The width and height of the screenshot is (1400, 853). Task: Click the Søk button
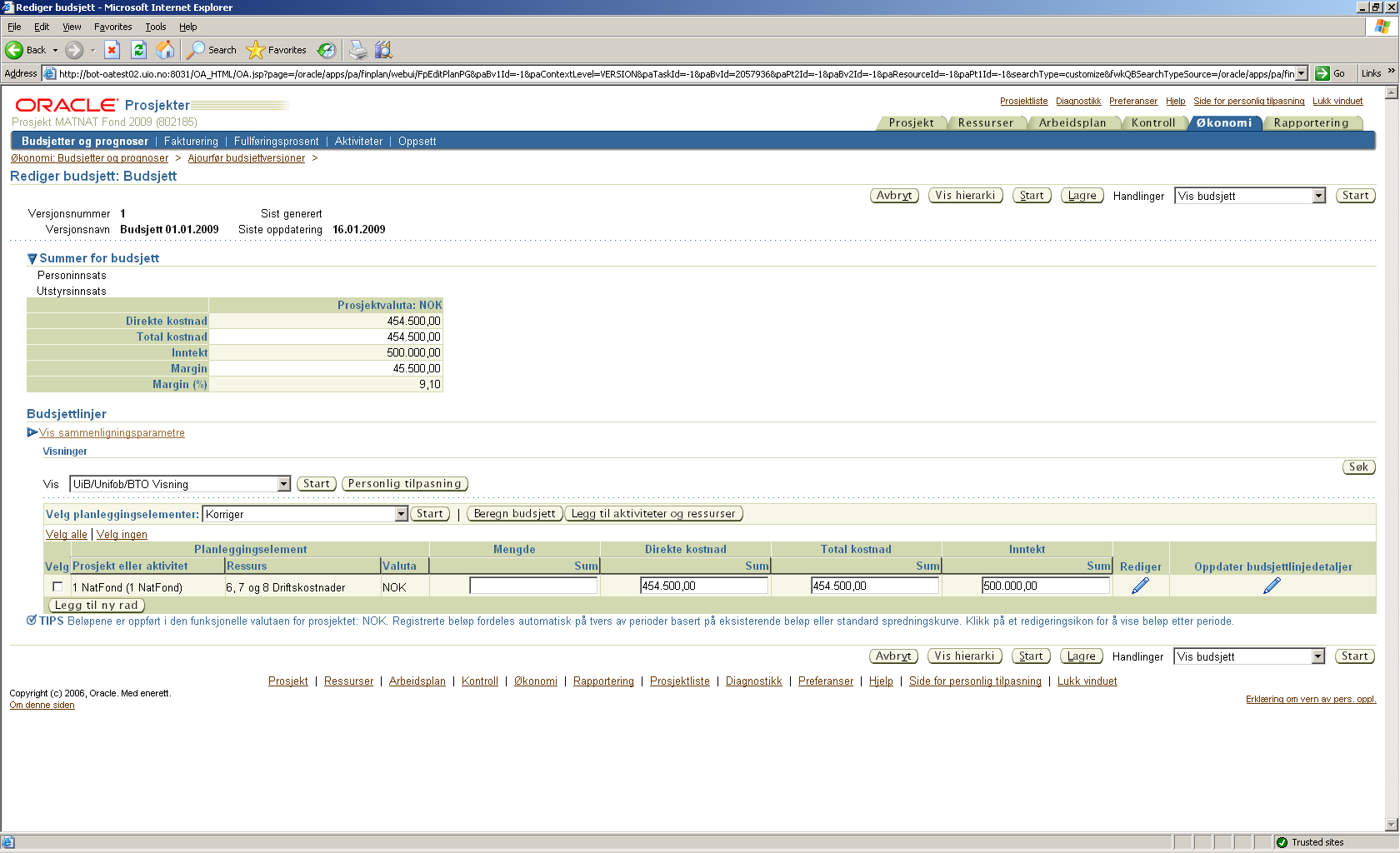(x=1358, y=467)
